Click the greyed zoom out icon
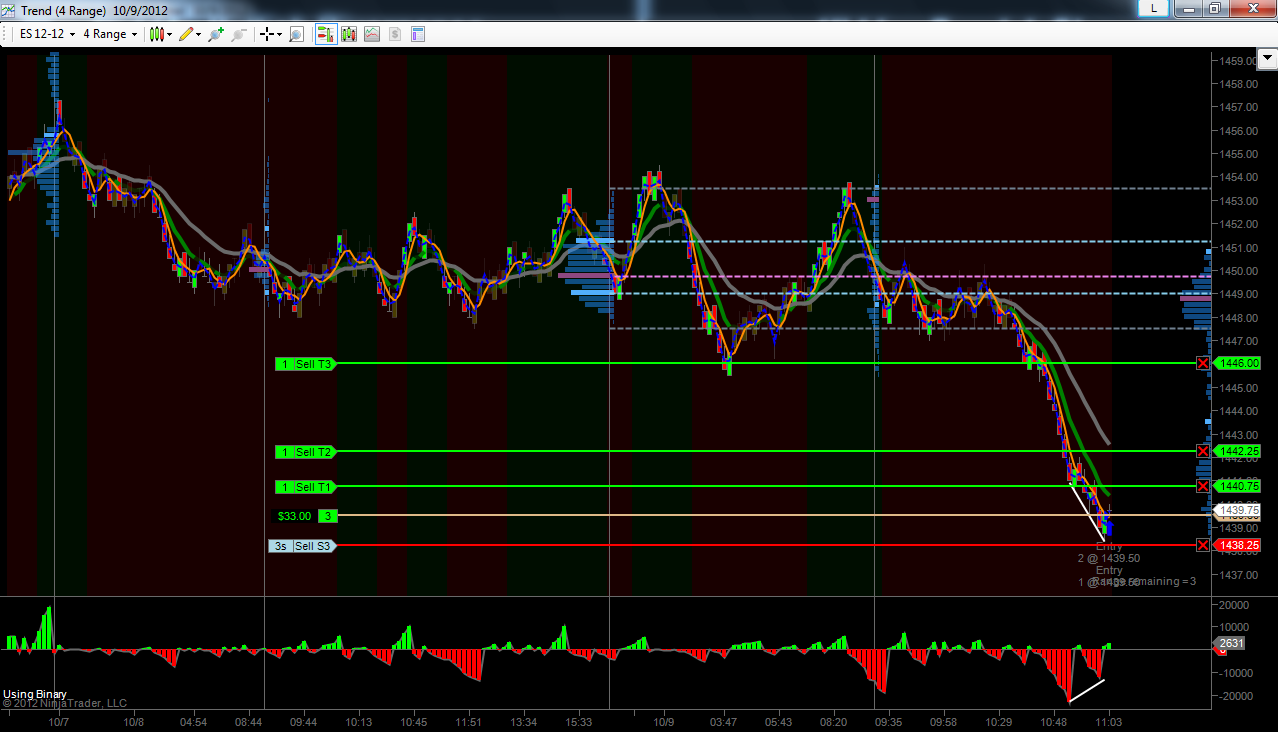 coord(238,34)
